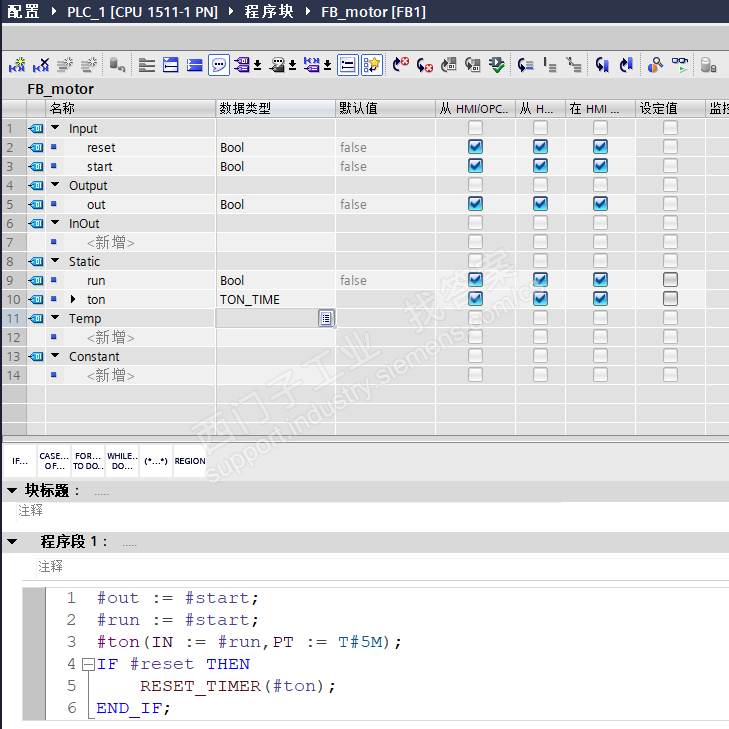Toggle the favorites star list icon
Image resolution: width=729 pixels, height=729 pixels.
[x=372, y=65]
